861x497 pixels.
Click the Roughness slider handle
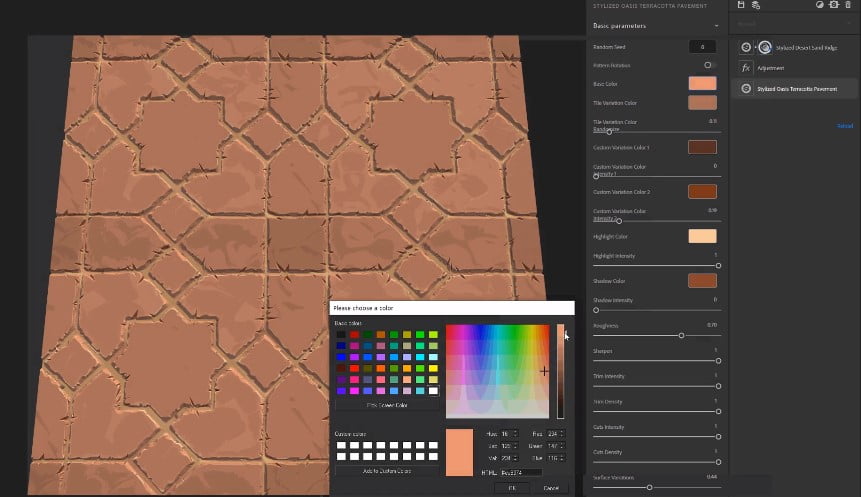682,335
